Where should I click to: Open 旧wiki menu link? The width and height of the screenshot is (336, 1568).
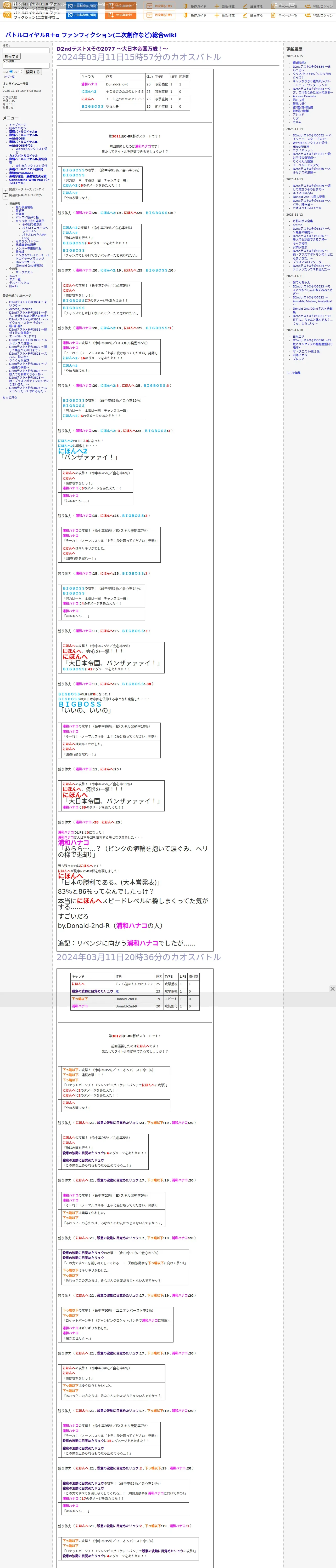[x=13, y=286]
